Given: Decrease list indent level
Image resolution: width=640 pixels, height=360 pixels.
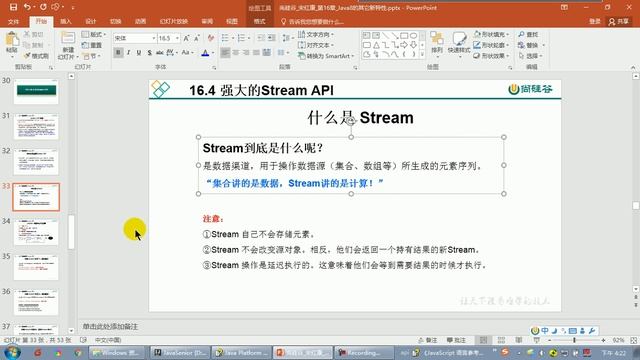Looking at the screenshot, I should (261, 38).
